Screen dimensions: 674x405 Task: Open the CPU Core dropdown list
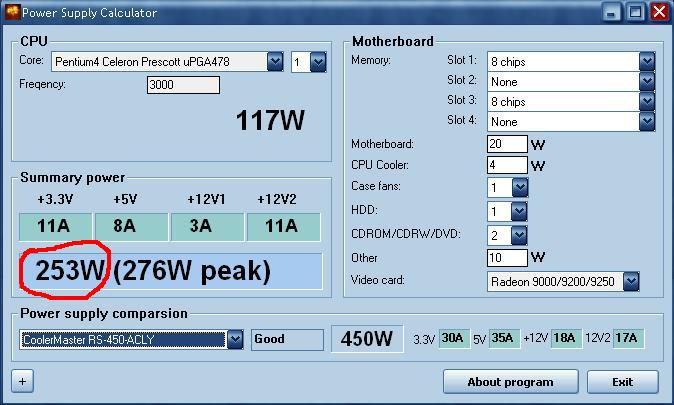pyautogui.click(x=275, y=62)
